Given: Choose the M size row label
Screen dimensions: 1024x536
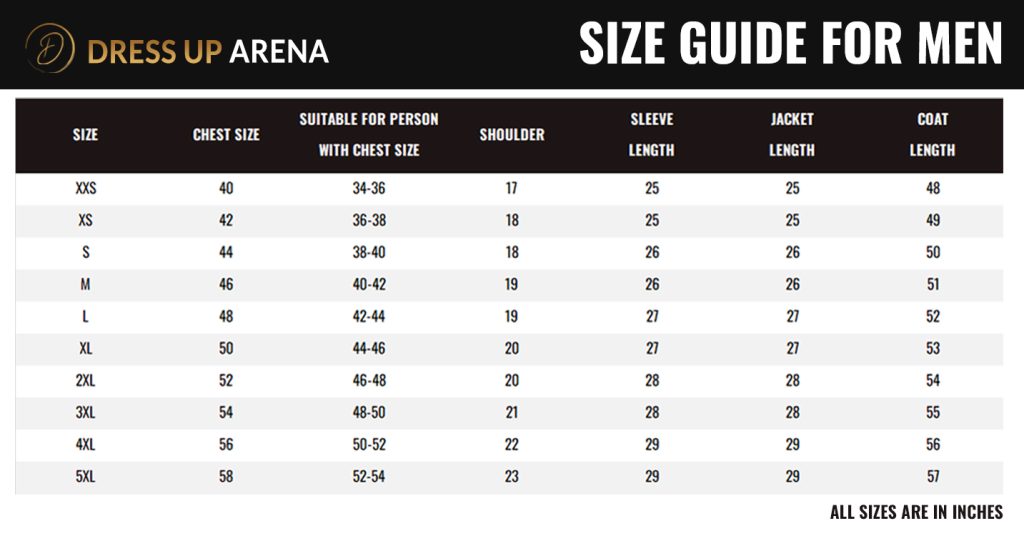Looking at the screenshot, I should tap(85, 285).
